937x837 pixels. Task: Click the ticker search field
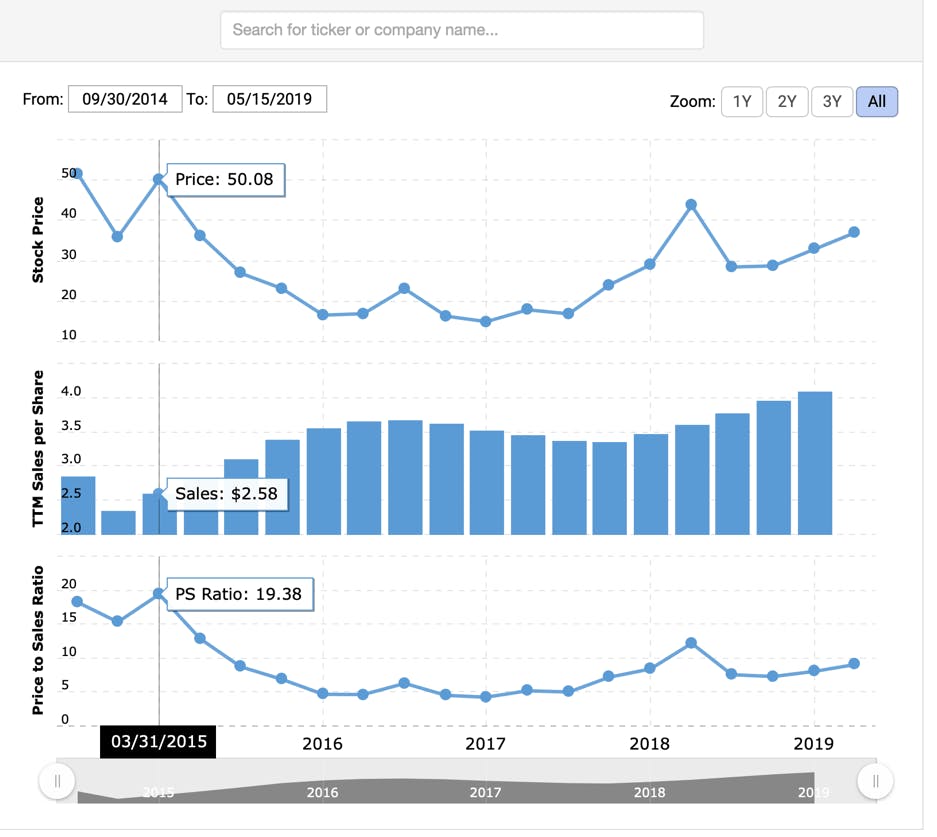point(461,30)
